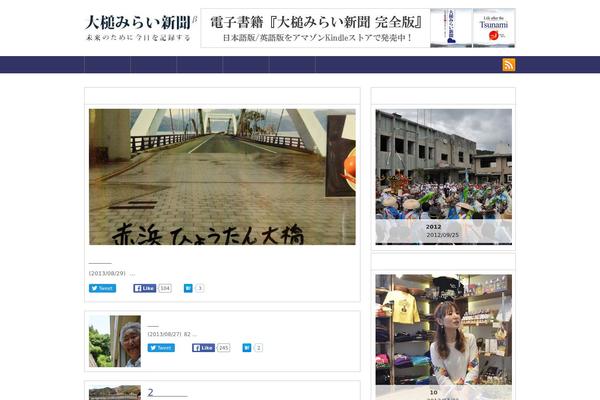Click the 245 Facebook like count
Screen dimensions: 600x400
[223, 348]
